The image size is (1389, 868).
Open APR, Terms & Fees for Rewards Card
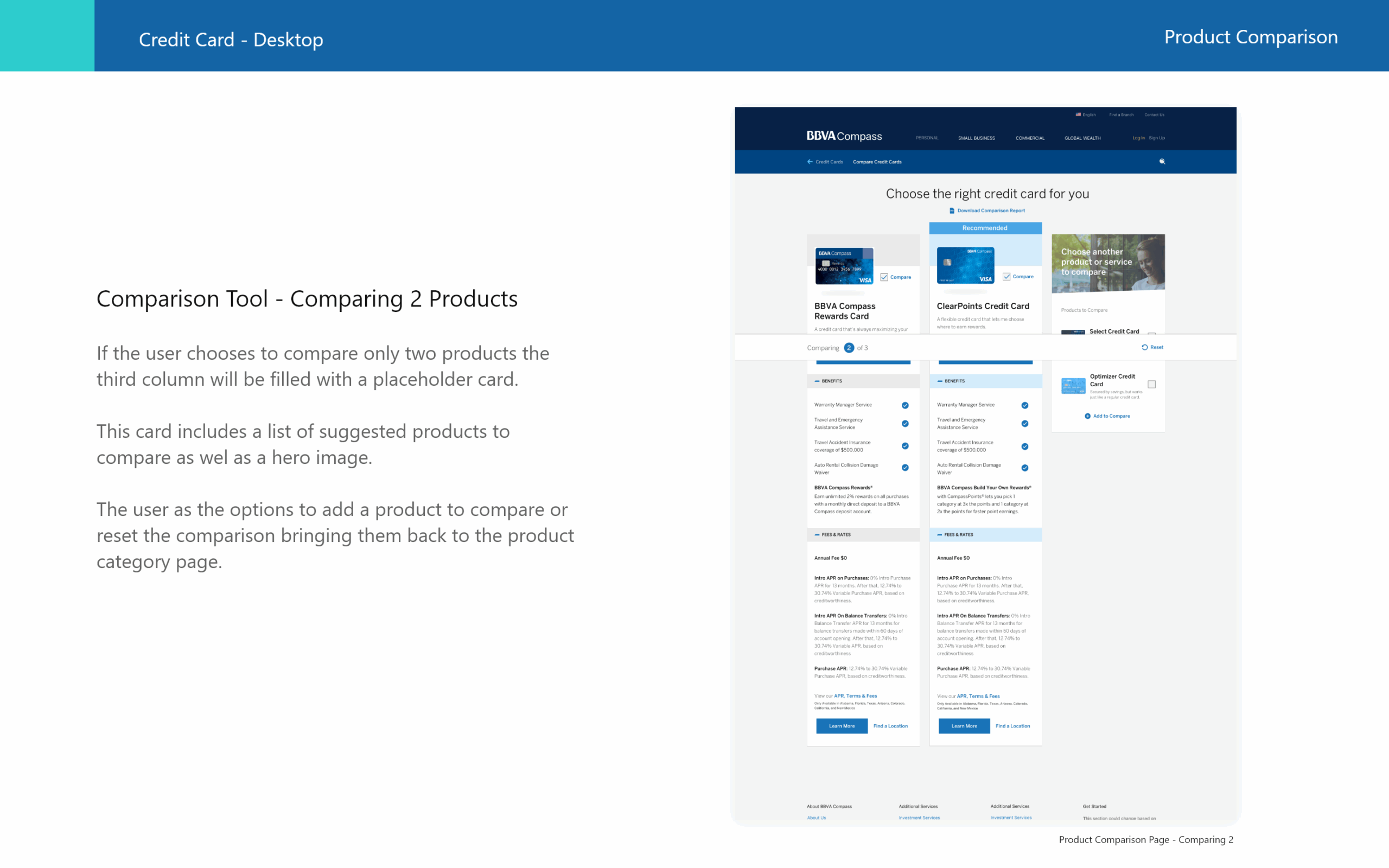[x=855, y=696]
